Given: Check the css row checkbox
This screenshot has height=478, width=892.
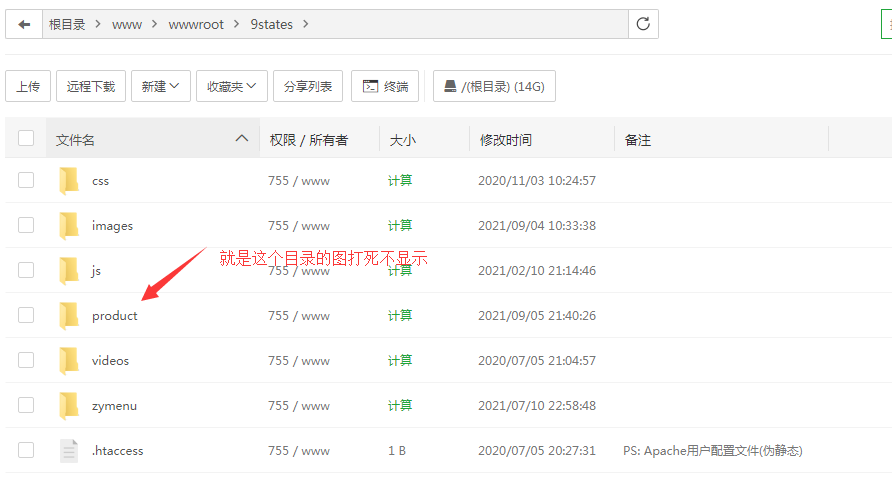Looking at the screenshot, I should [x=26, y=180].
